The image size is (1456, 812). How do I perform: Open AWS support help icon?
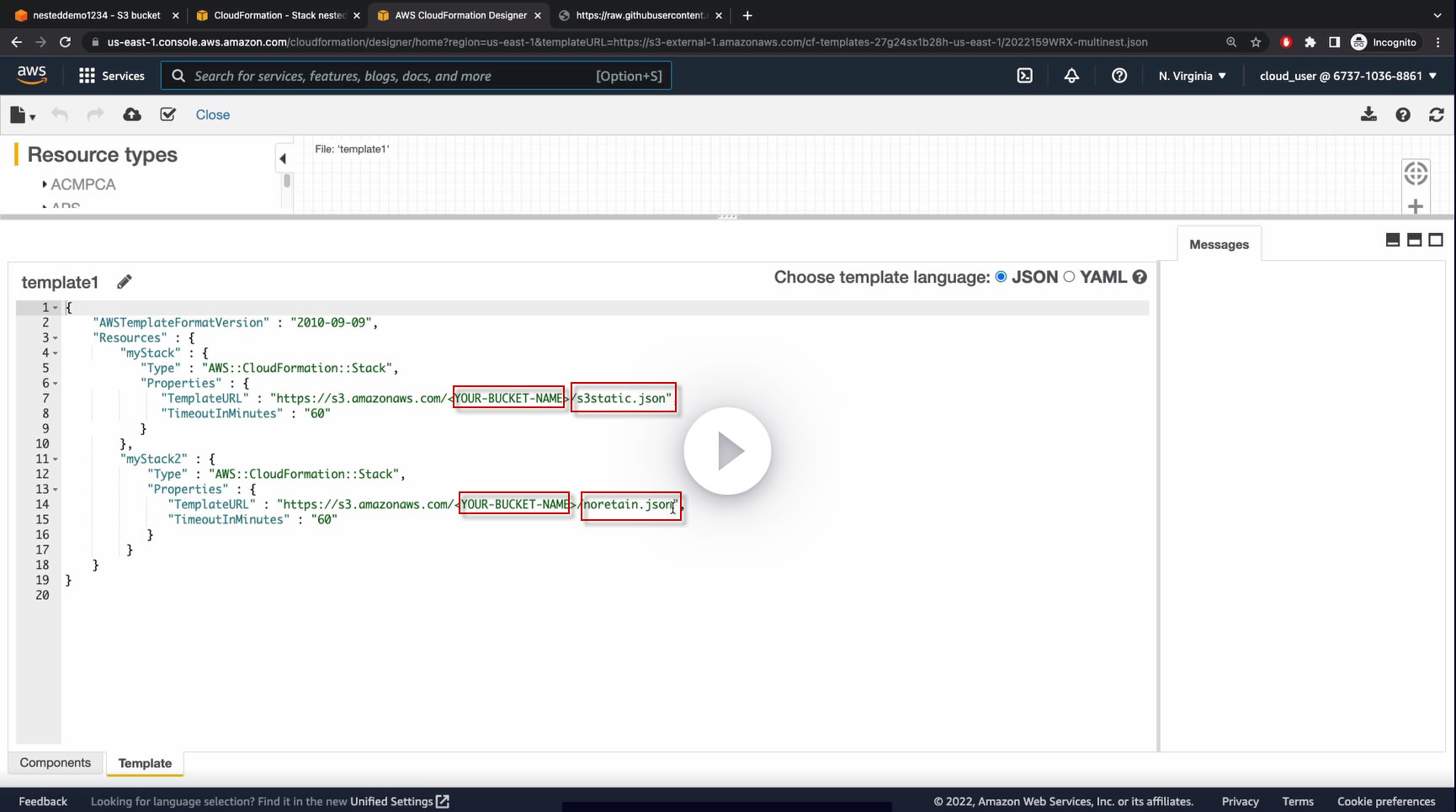tap(1119, 76)
